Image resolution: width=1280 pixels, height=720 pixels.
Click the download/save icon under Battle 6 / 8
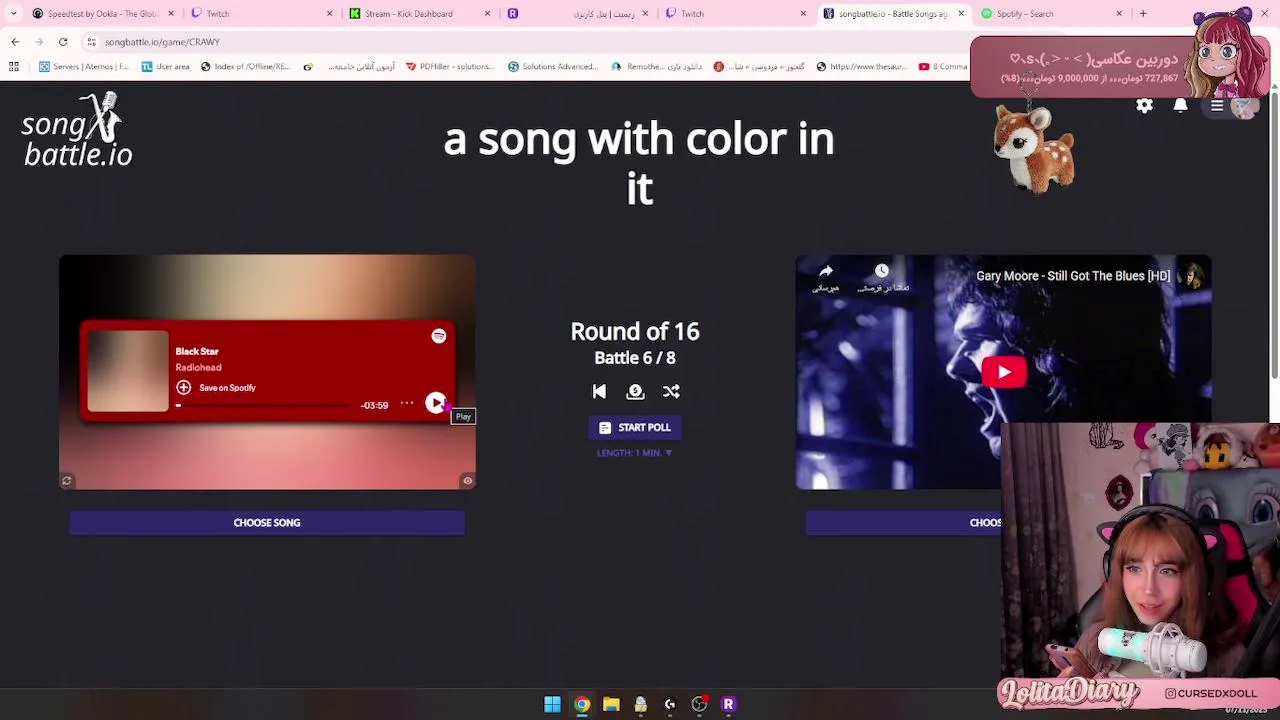click(x=635, y=392)
